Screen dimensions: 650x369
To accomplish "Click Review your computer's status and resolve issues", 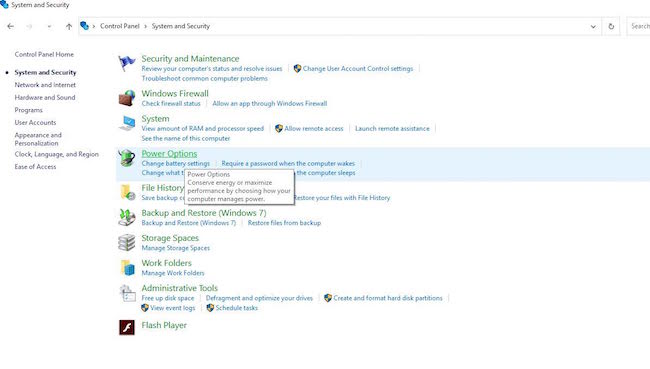I will coord(212,69).
